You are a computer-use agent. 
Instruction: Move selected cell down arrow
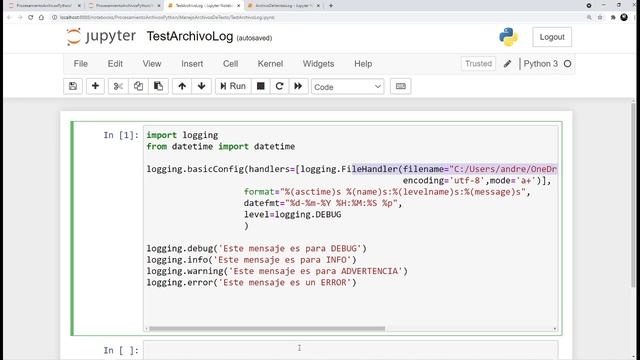click(202, 86)
